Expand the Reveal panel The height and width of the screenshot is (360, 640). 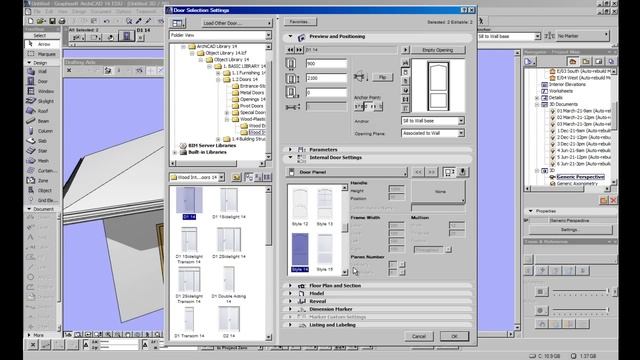(x=290, y=301)
